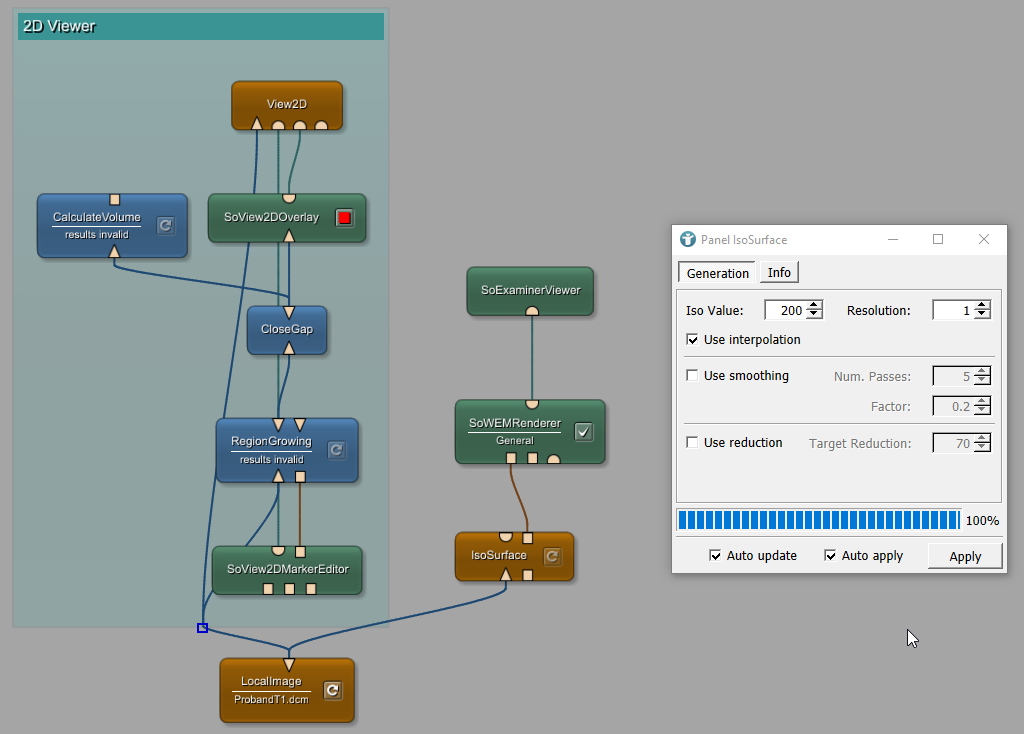
Task: Decrease Resolution with the down arrow
Action: point(983,315)
